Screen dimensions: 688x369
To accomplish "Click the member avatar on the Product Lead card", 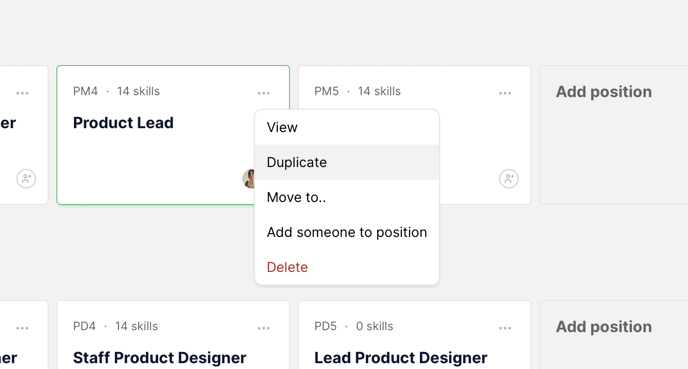I will point(249,179).
